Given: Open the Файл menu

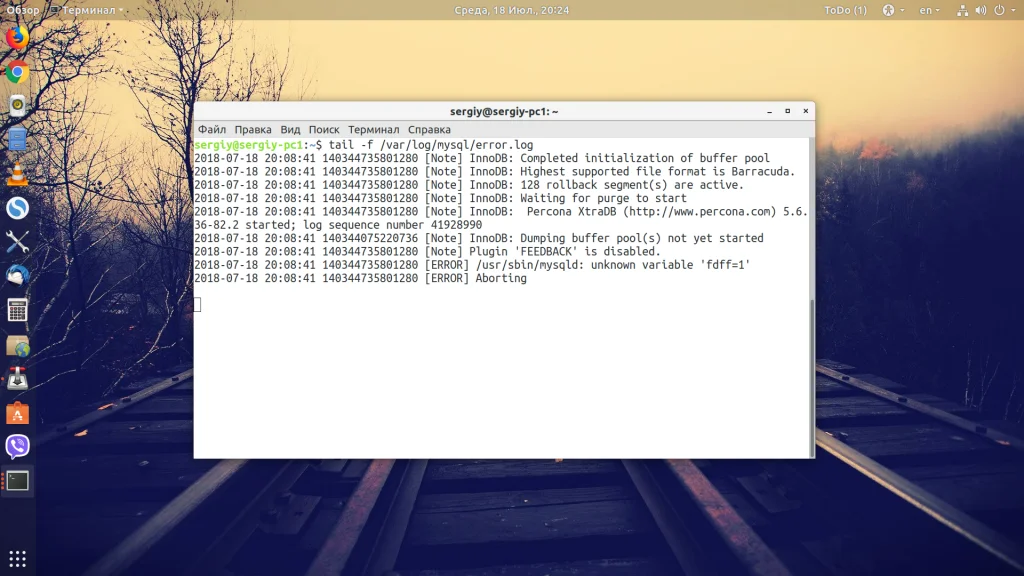Looking at the screenshot, I should pyautogui.click(x=212, y=129).
